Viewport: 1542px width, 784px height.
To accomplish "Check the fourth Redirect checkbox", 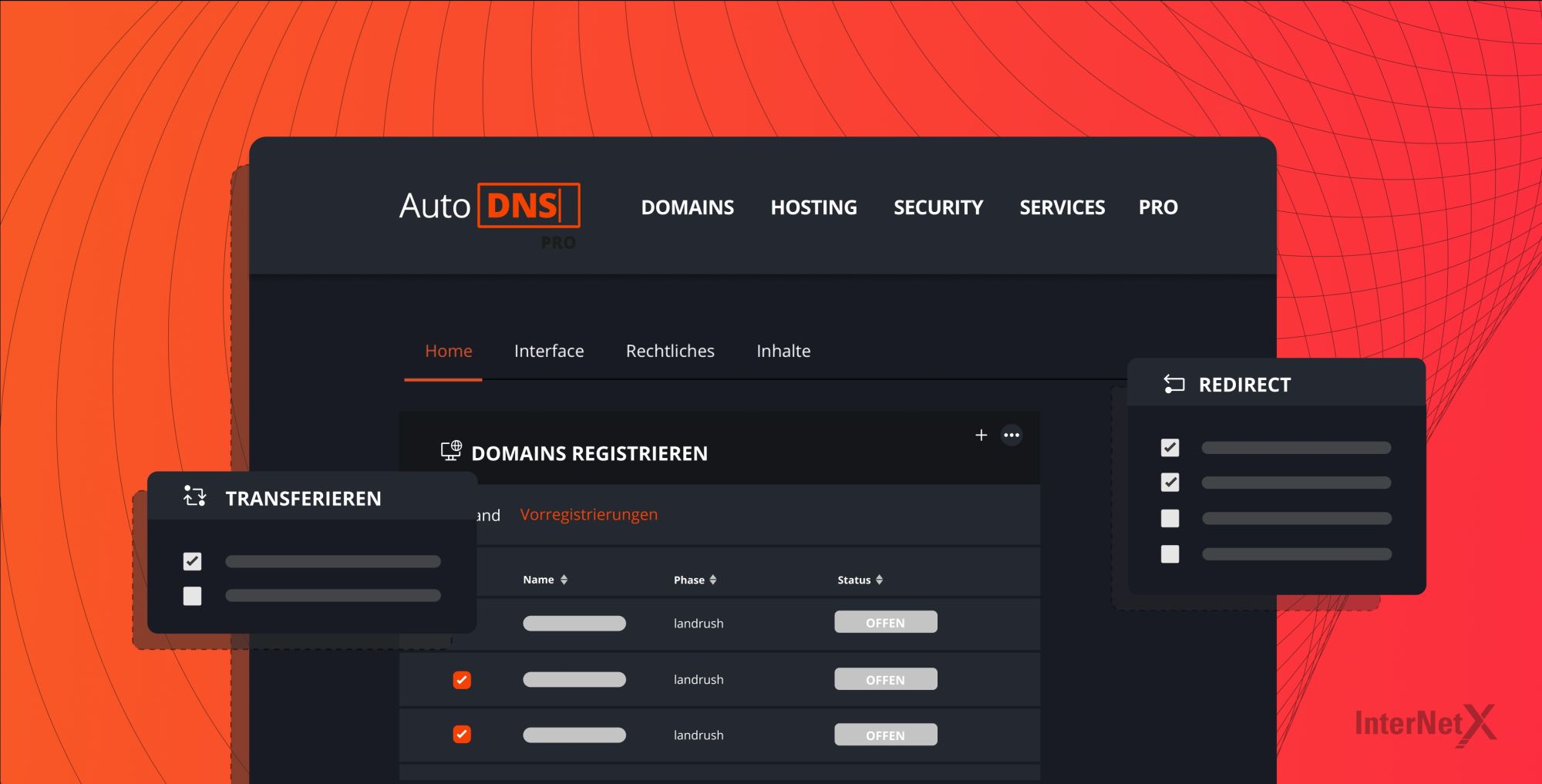I will coord(1170,554).
